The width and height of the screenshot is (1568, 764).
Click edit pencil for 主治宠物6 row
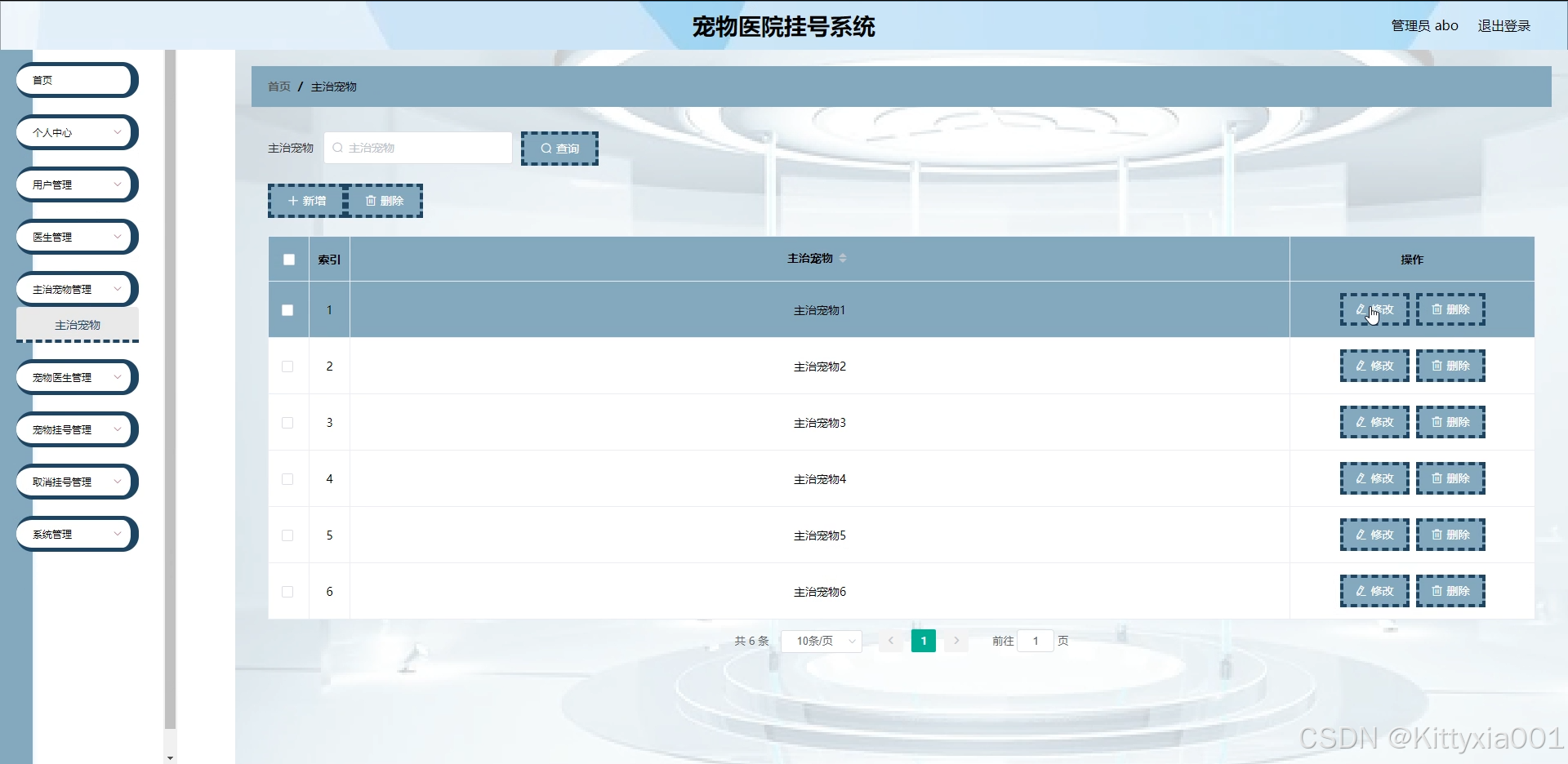(x=1374, y=591)
